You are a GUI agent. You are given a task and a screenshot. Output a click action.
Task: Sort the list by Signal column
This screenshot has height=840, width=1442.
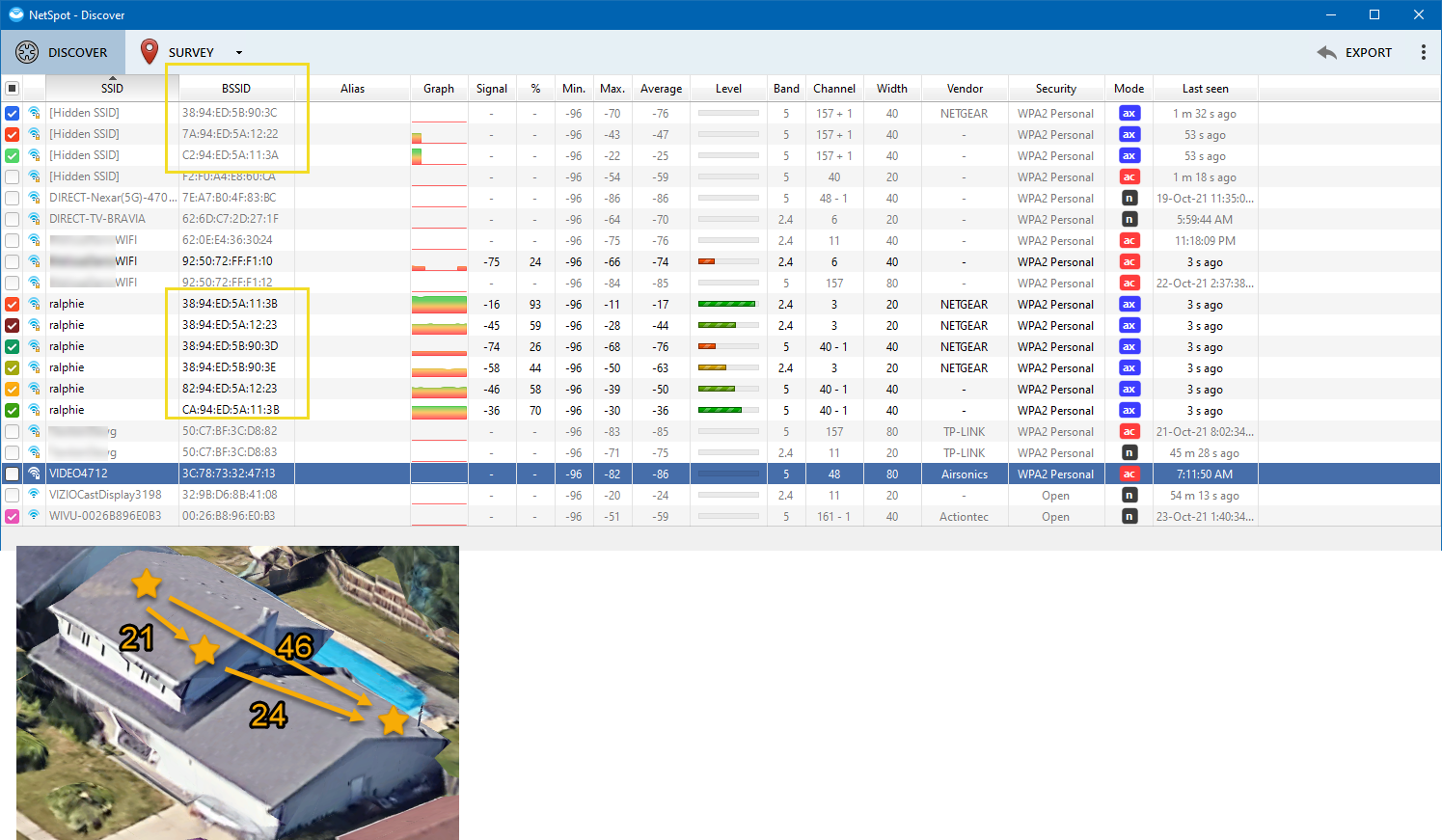pos(491,89)
